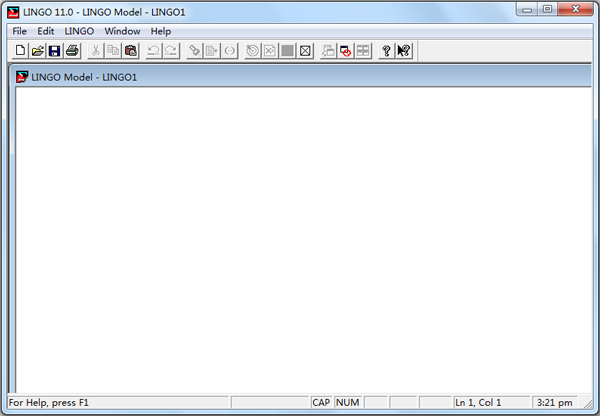Click the Redo arrow icon
This screenshot has width=600, height=416.
(x=171, y=51)
